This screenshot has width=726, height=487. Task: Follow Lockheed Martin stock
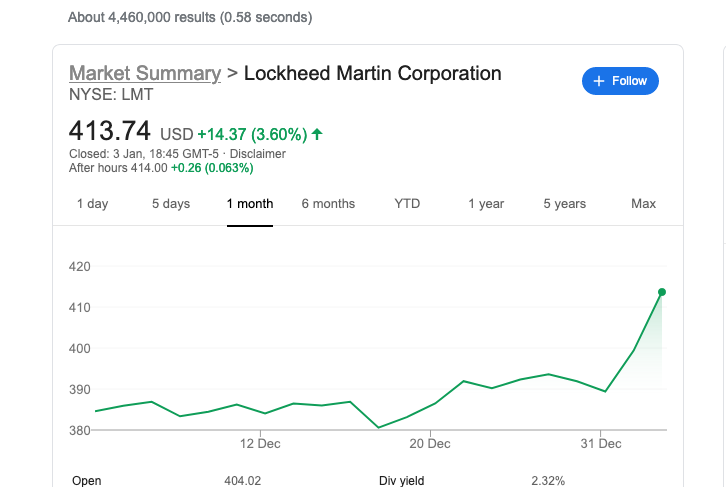point(620,81)
